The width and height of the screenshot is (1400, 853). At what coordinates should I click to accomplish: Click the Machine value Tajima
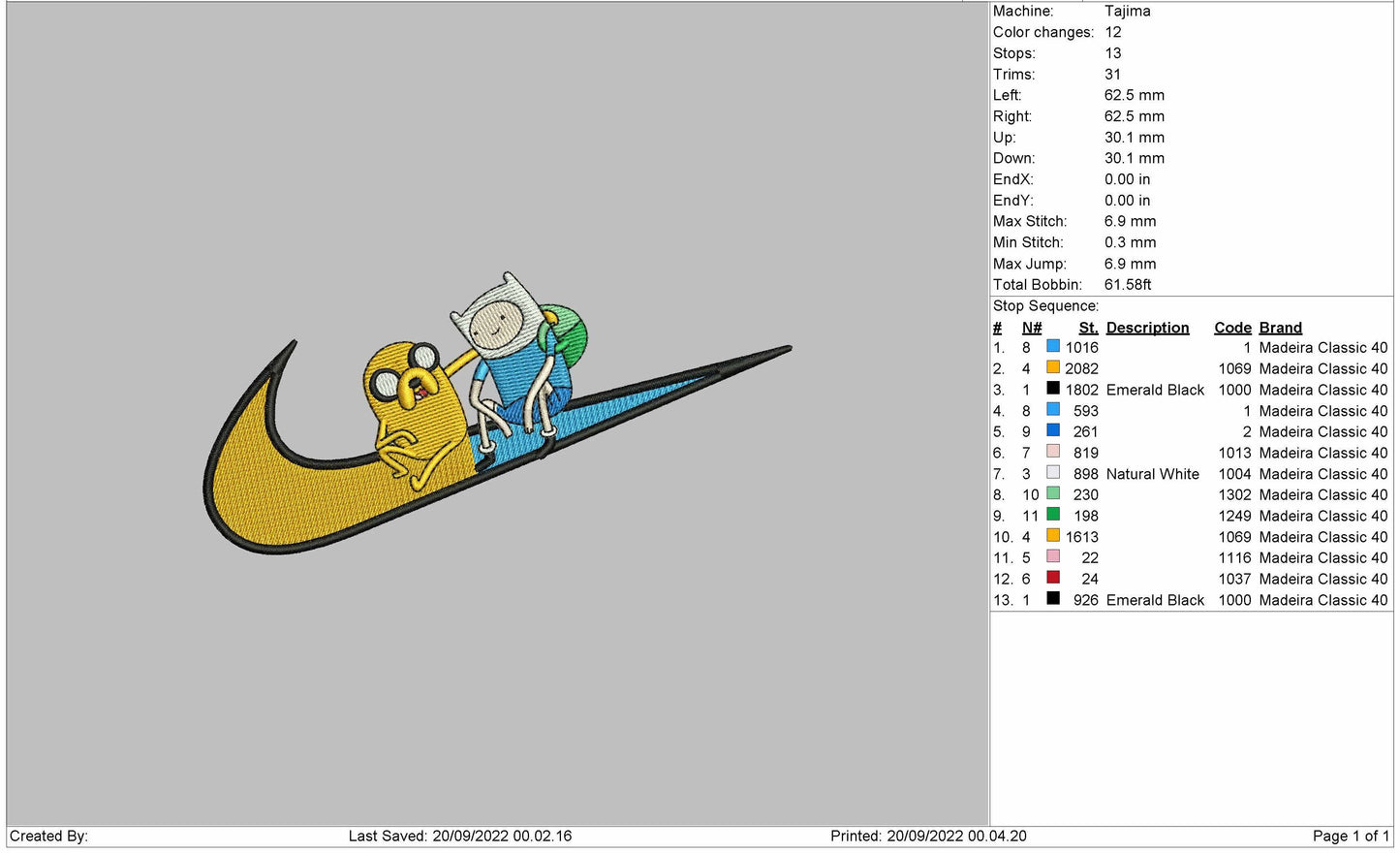[x=1127, y=12]
